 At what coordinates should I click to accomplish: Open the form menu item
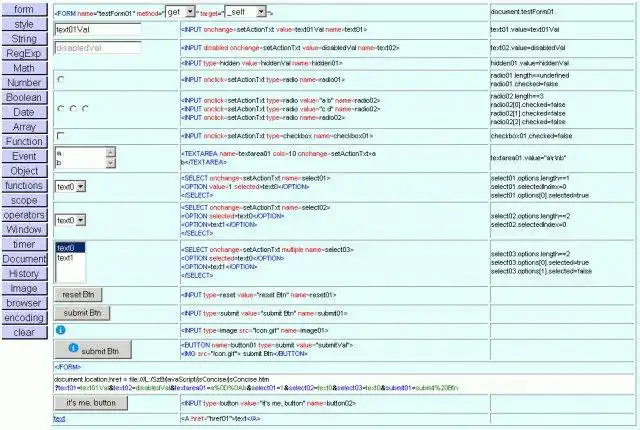pyautogui.click(x=24, y=9)
